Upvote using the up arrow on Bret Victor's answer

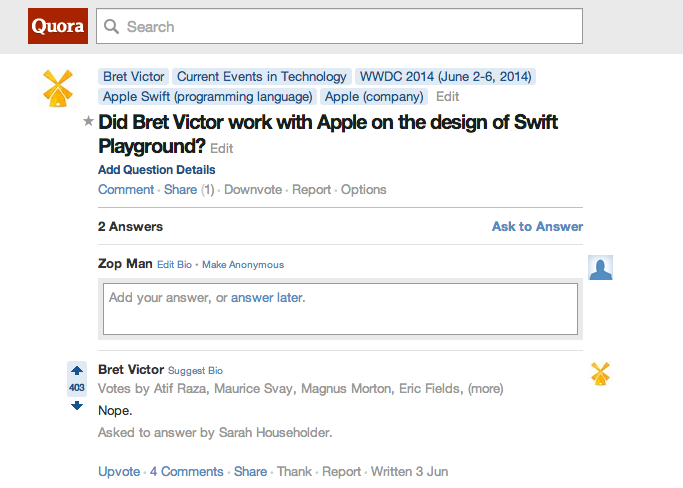pos(77,371)
